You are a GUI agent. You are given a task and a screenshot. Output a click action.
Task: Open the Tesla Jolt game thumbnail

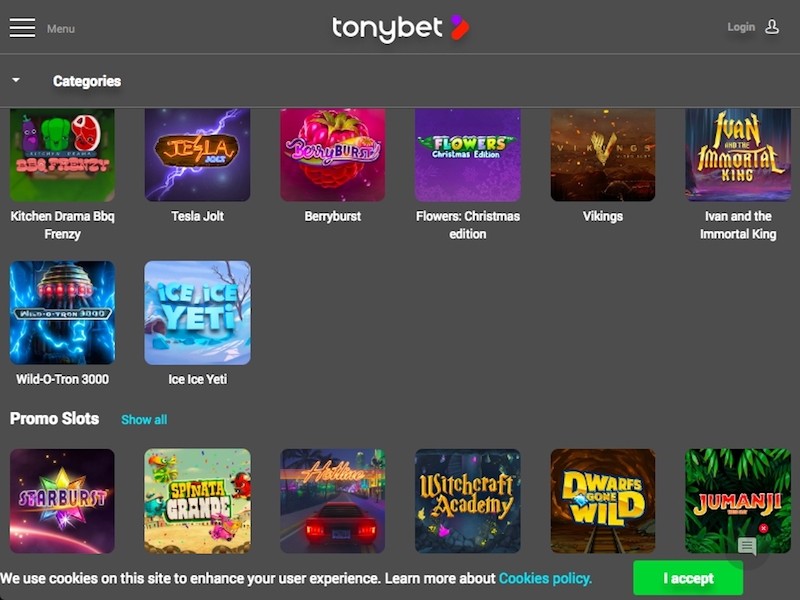[197, 155]
